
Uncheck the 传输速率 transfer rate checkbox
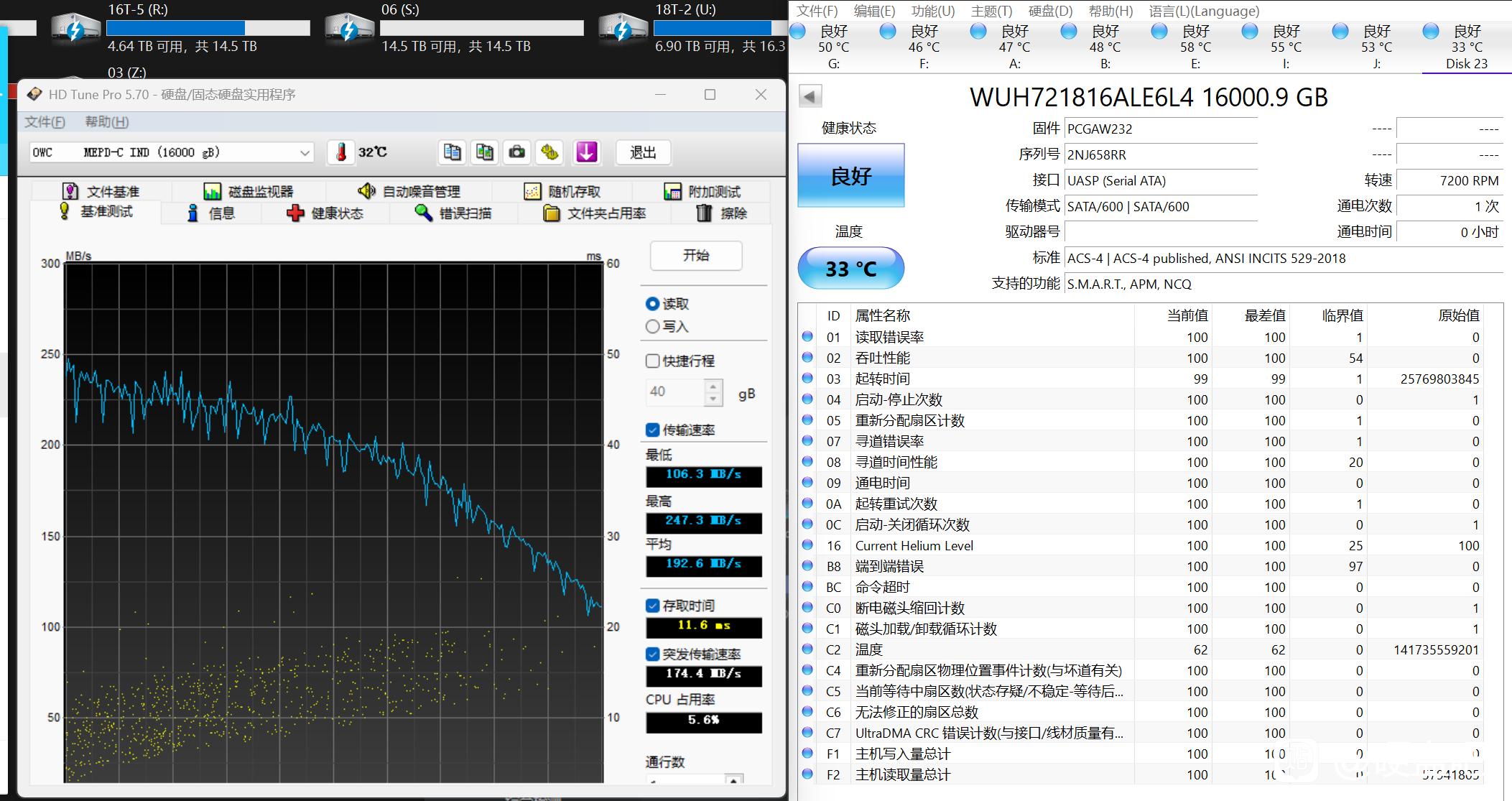click(652, 430)
